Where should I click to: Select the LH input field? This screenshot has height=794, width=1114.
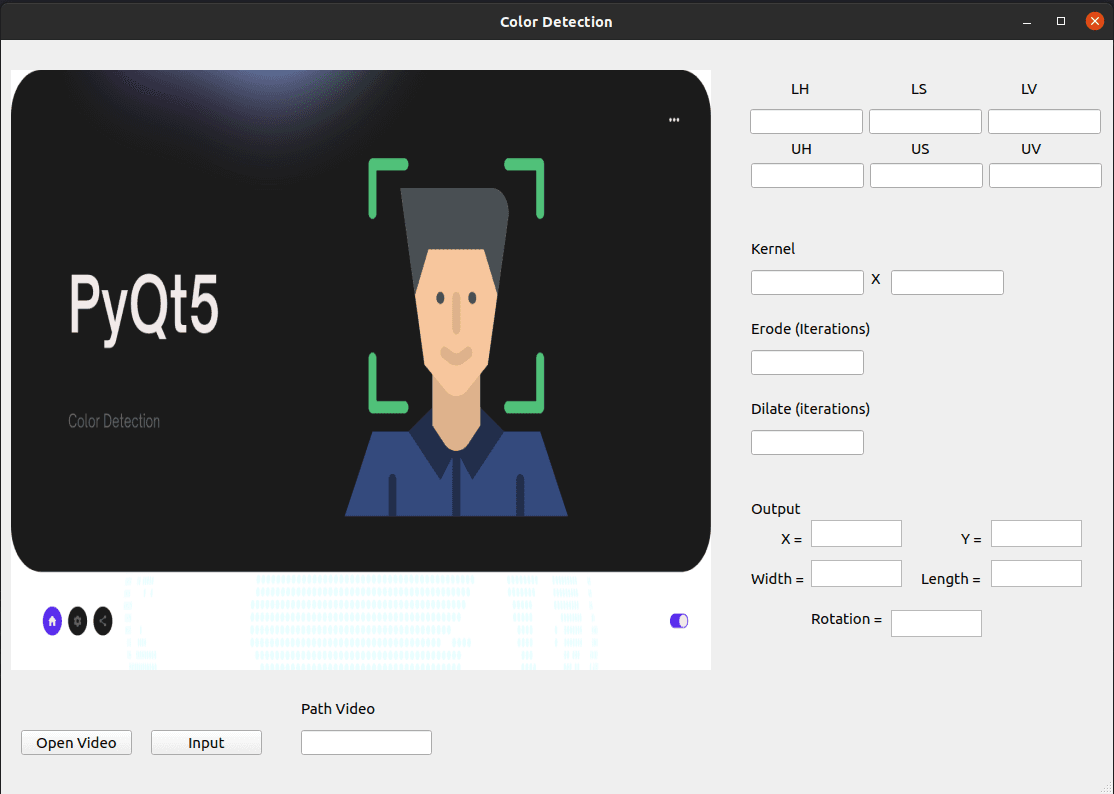(806, 121)
